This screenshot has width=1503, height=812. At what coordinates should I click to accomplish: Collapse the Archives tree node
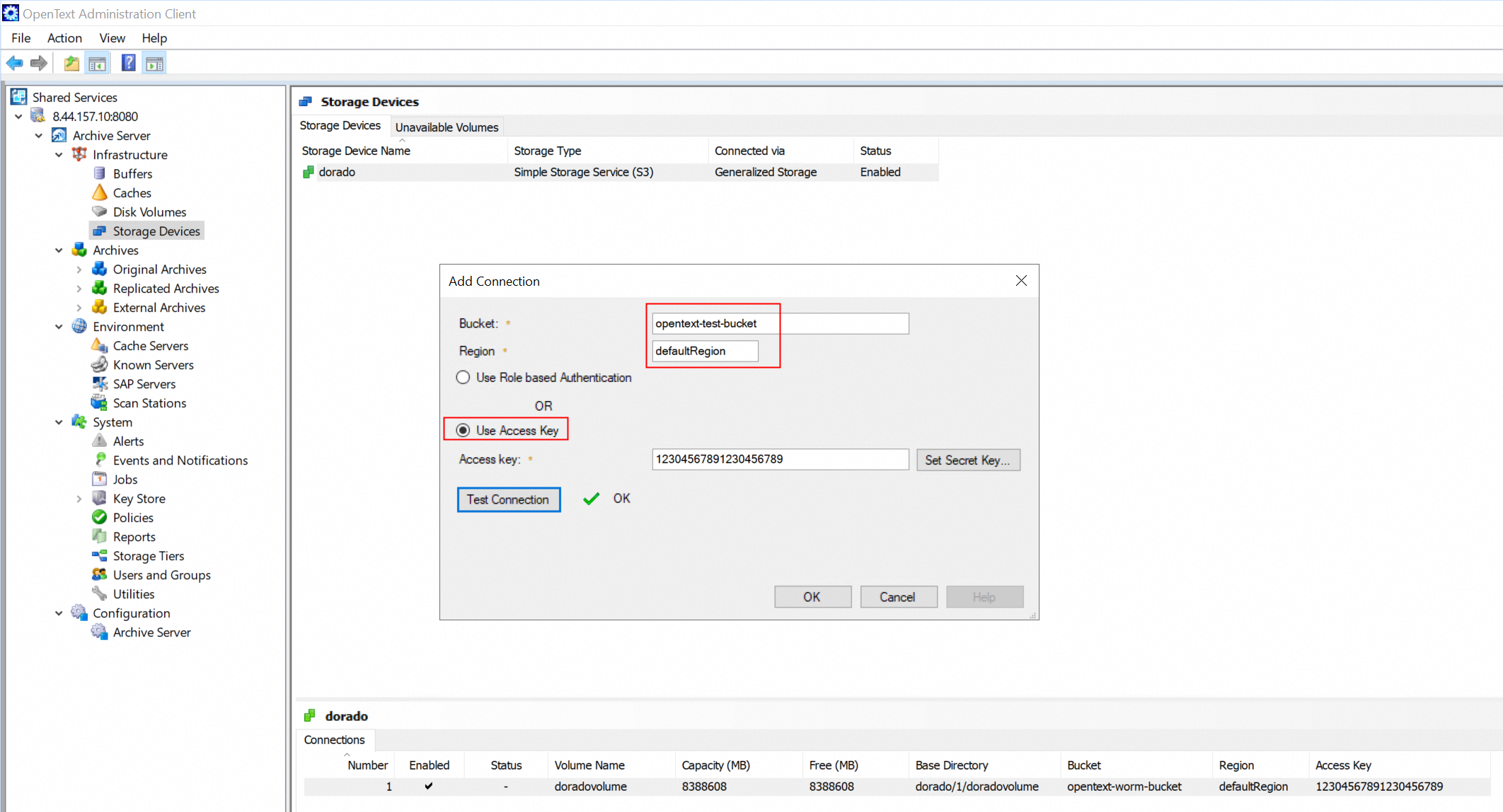[x=59, y=250]
